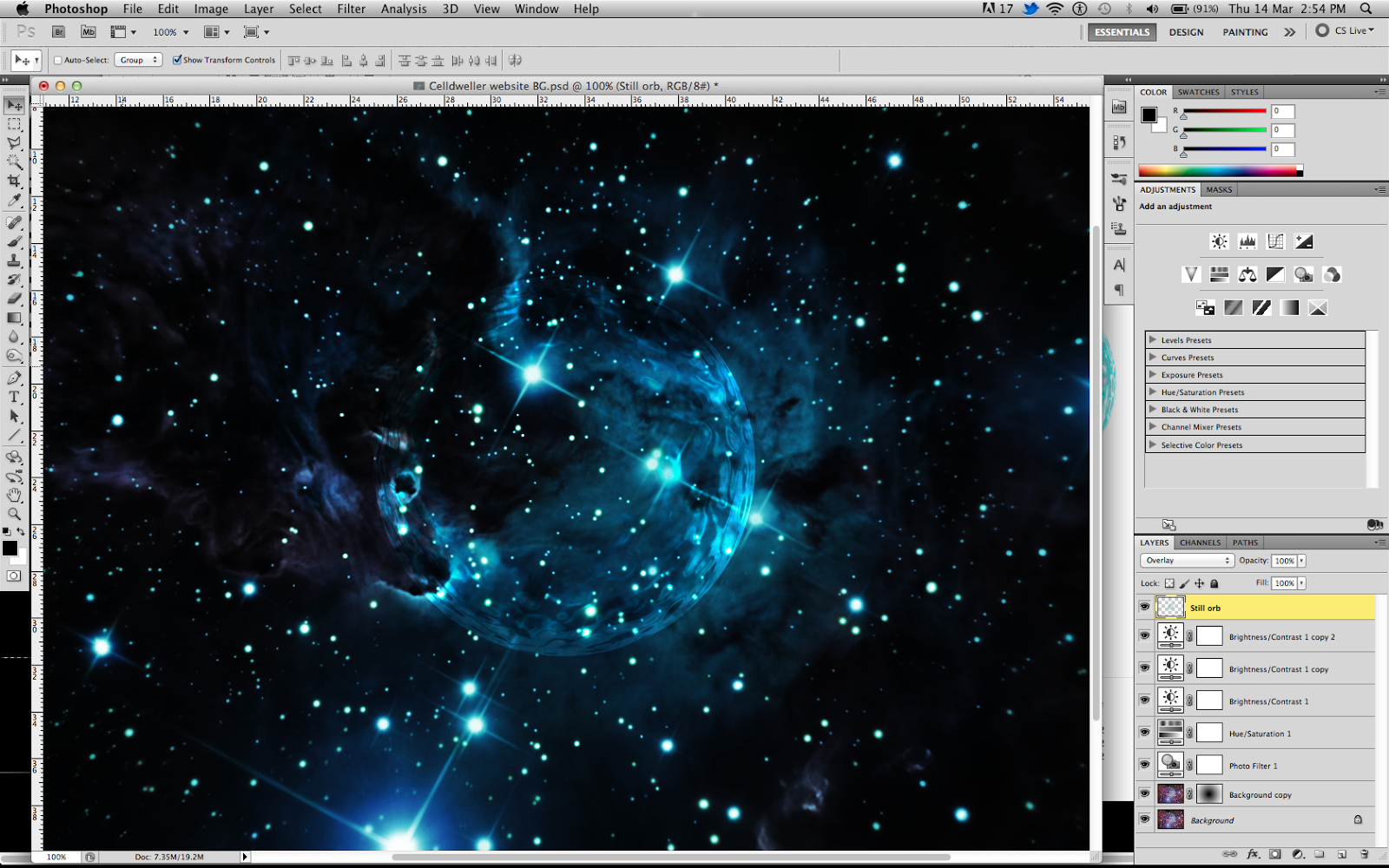Screen dimensions: 1389x868
Task: Switch to the Essentials workspace
Action: tap(1122, 32)
